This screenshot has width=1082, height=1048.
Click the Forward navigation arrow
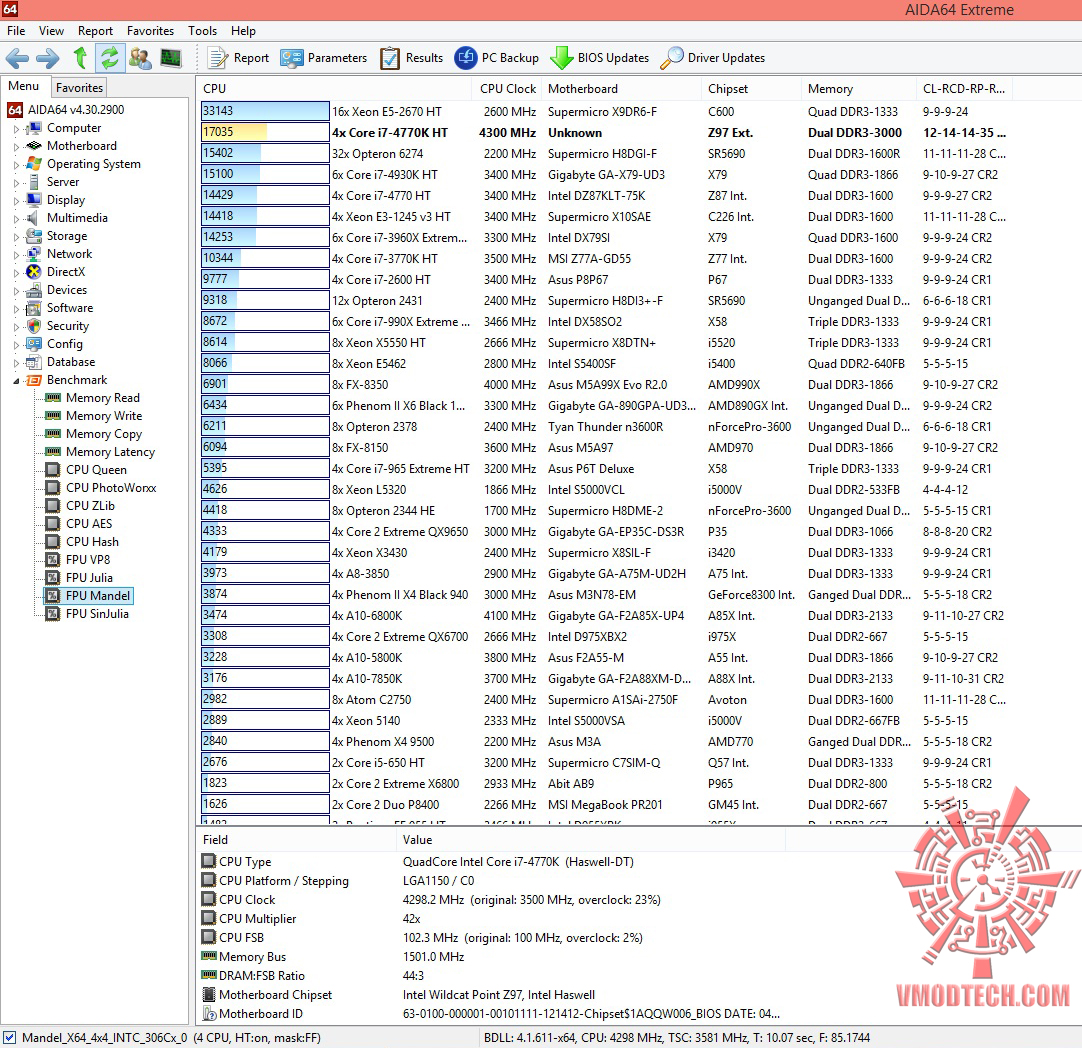tap(47, 58)
